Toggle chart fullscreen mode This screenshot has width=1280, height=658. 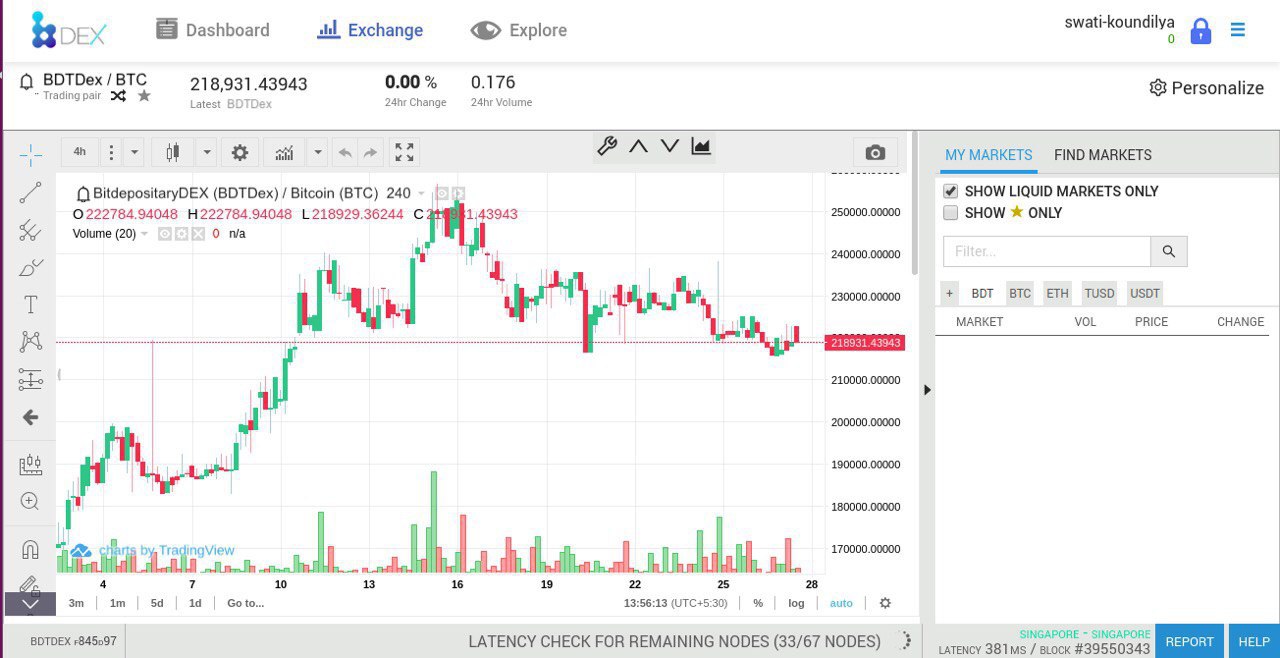click(x=404, y=152)
